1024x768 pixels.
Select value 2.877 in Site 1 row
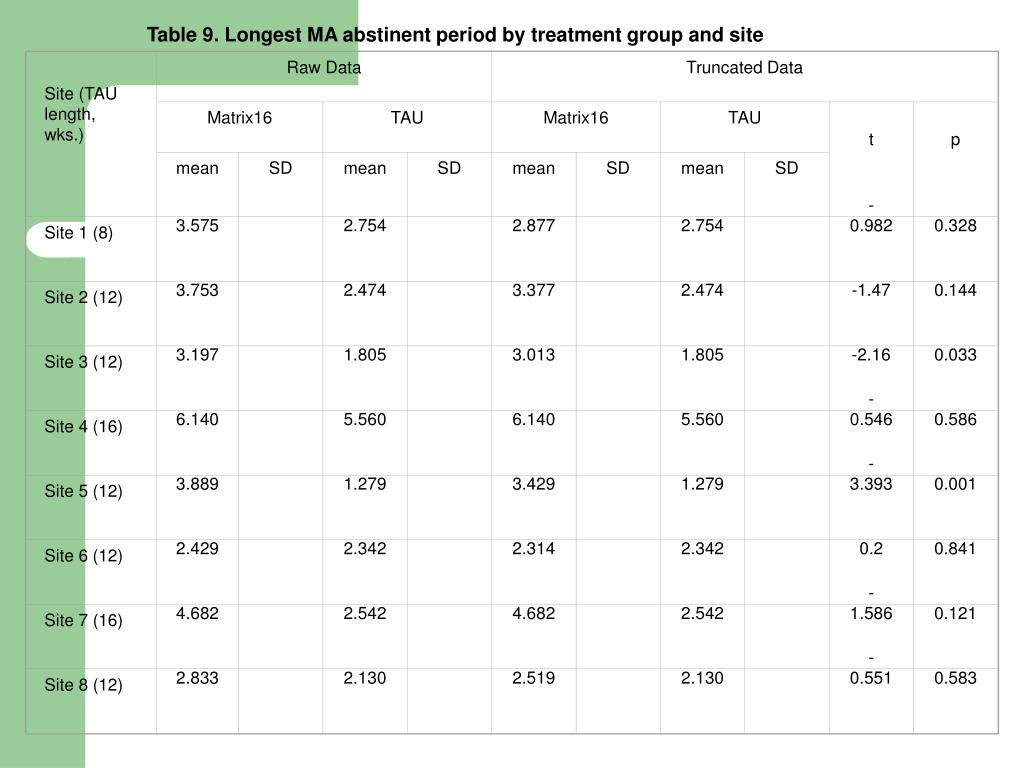(x=534, y=225)
